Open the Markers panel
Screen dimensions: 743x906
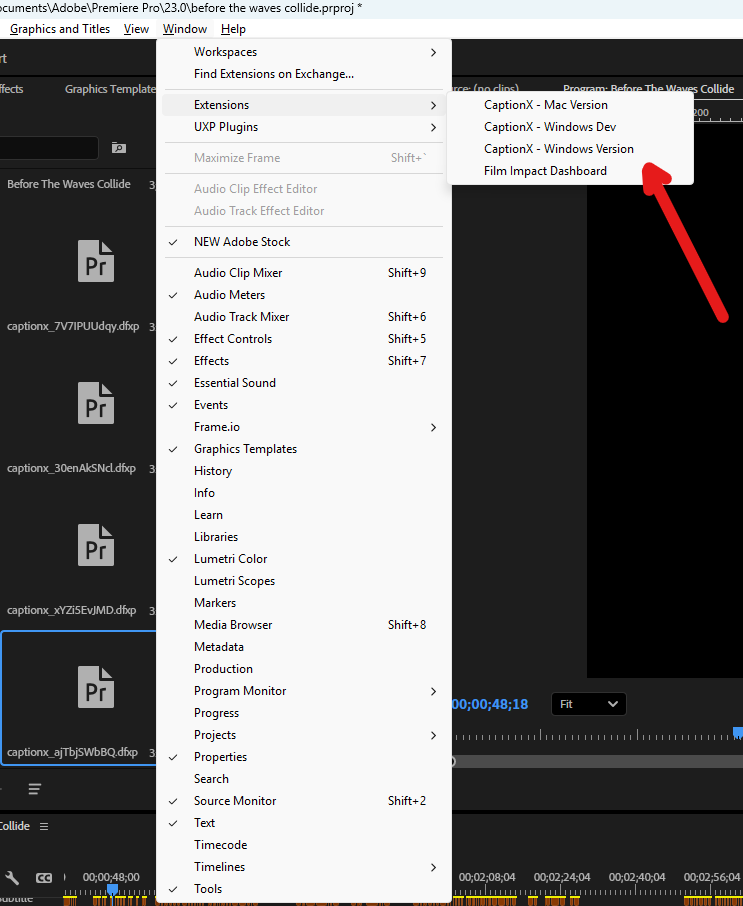point(303,603)
